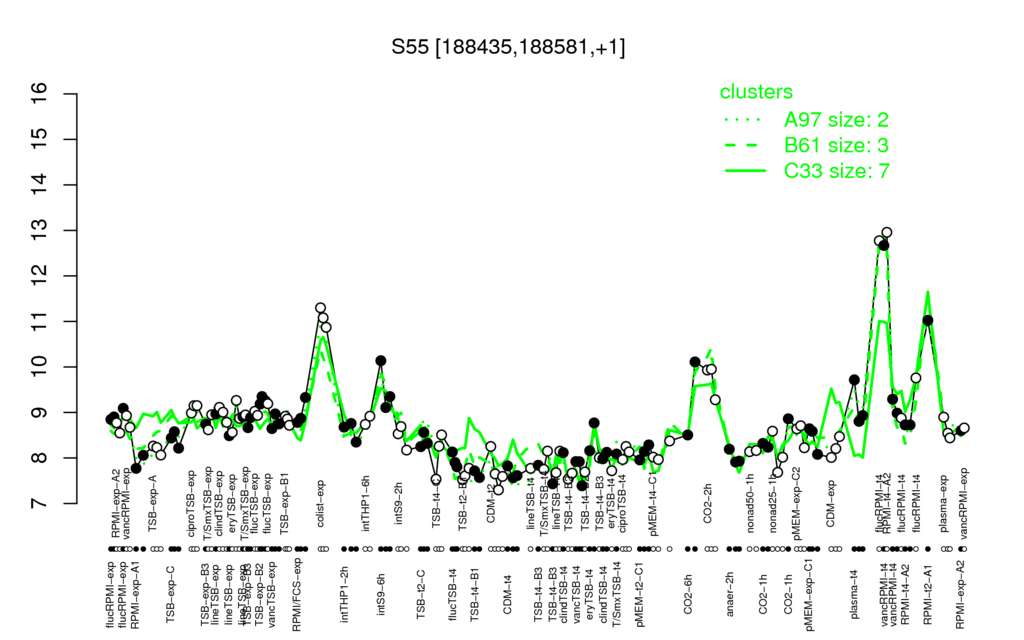Select legend entry A97 size: 2

point(837,120)
